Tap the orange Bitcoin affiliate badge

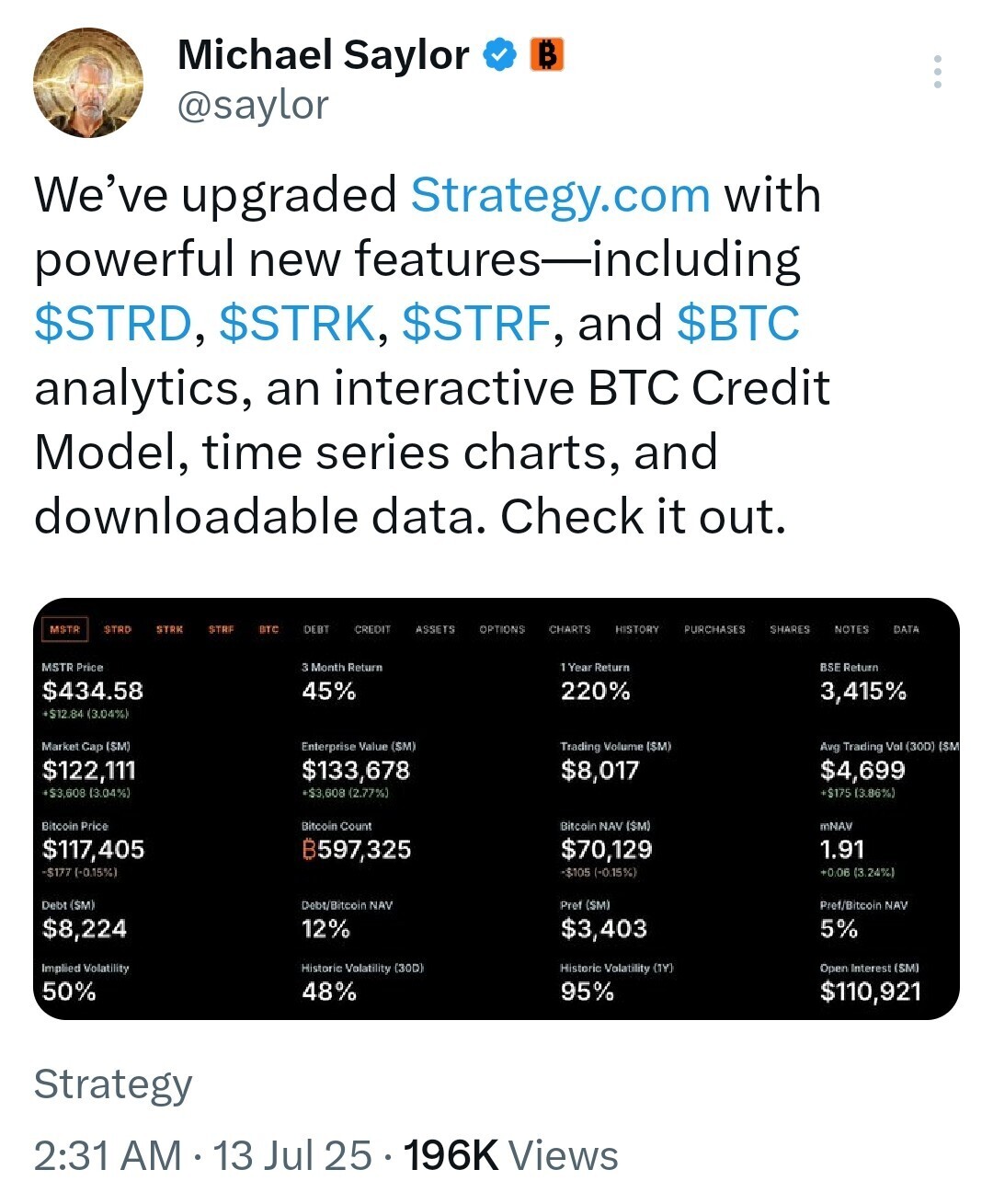point(546,55)
